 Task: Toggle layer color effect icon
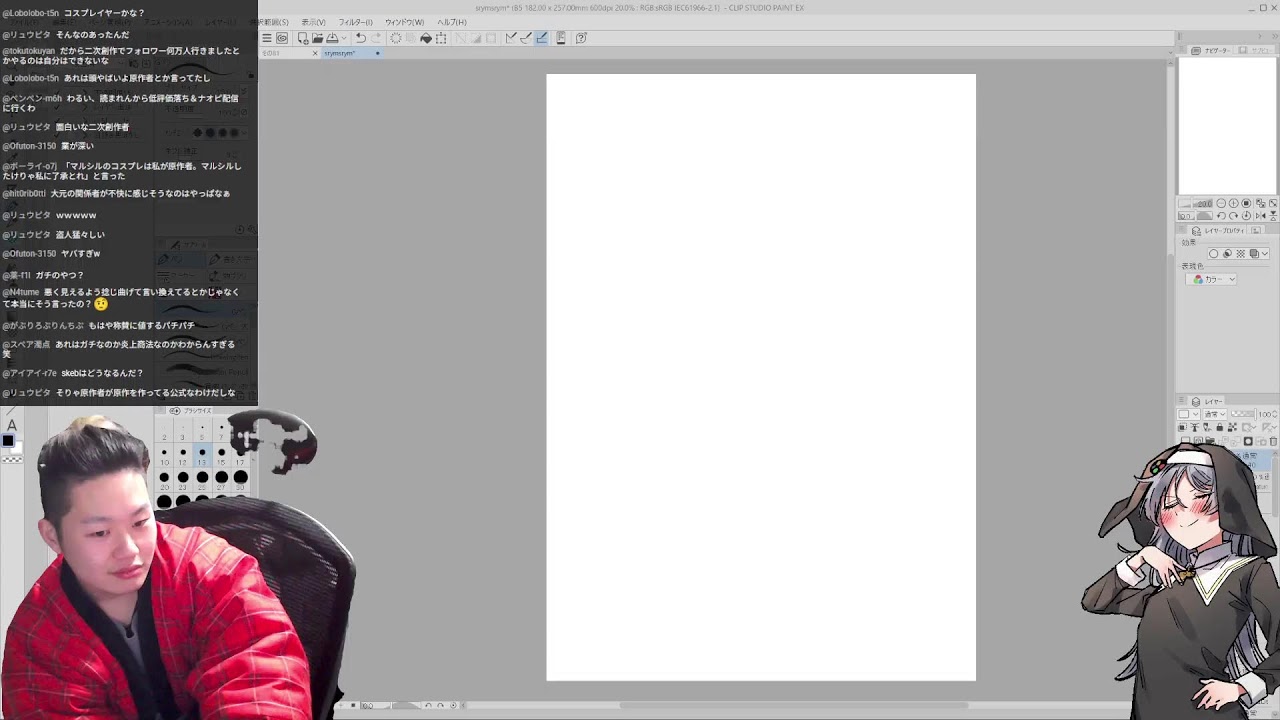tap(1254, 253)
